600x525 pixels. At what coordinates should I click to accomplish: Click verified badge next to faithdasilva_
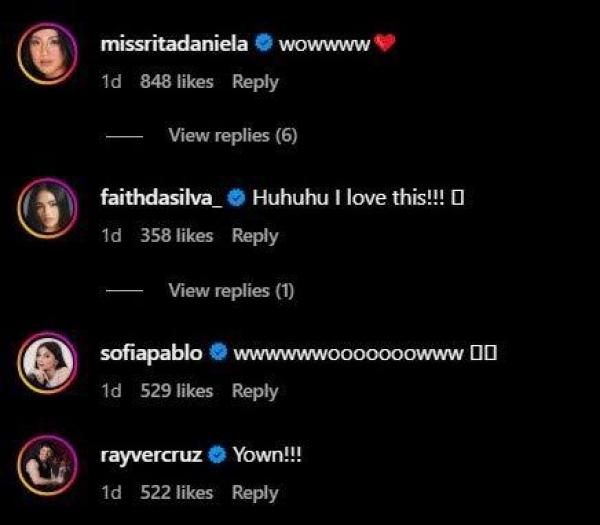[x=236, y=197]
